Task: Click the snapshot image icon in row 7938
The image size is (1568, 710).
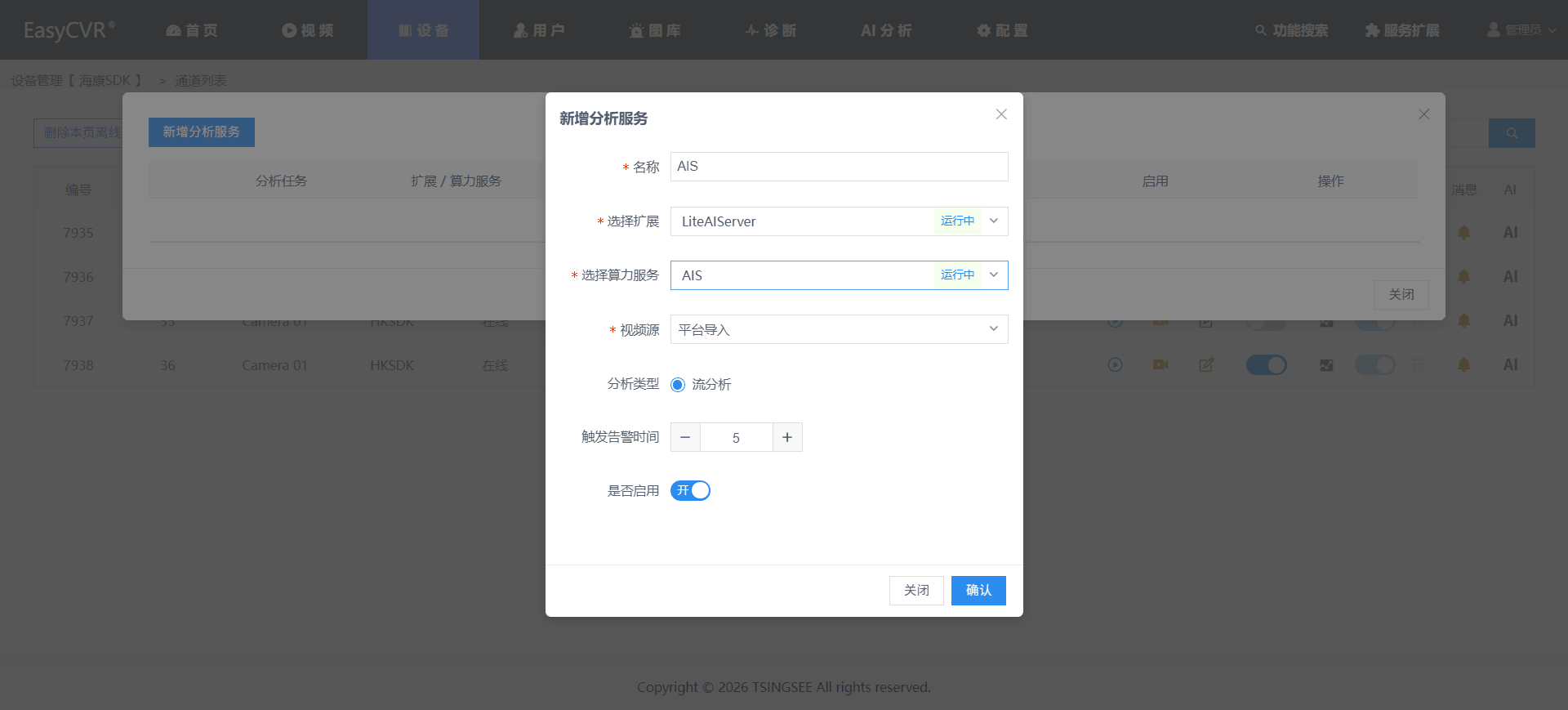Action: click(1326, 364)
